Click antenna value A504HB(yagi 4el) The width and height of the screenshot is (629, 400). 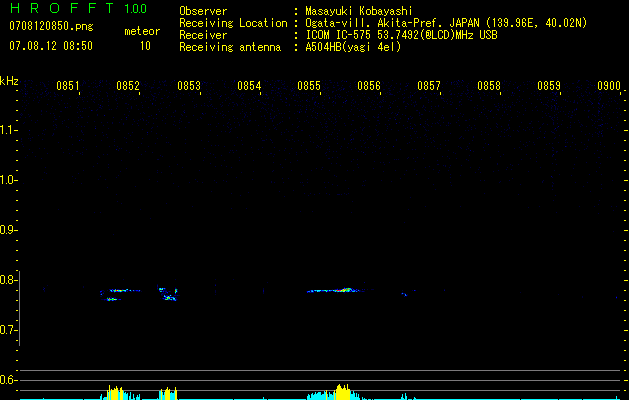pos(353,47)
